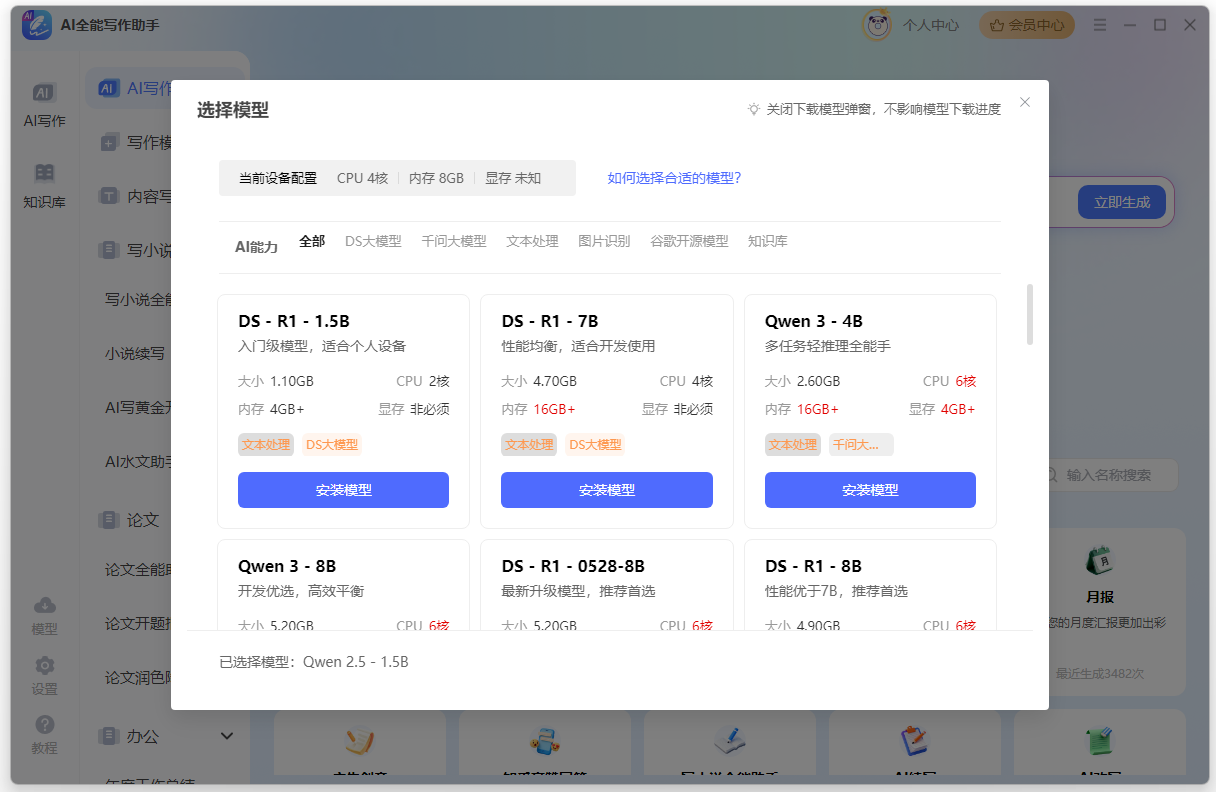Close the 选择模型 dialog
The image size is (1216, 792).
coord(1024,102)
